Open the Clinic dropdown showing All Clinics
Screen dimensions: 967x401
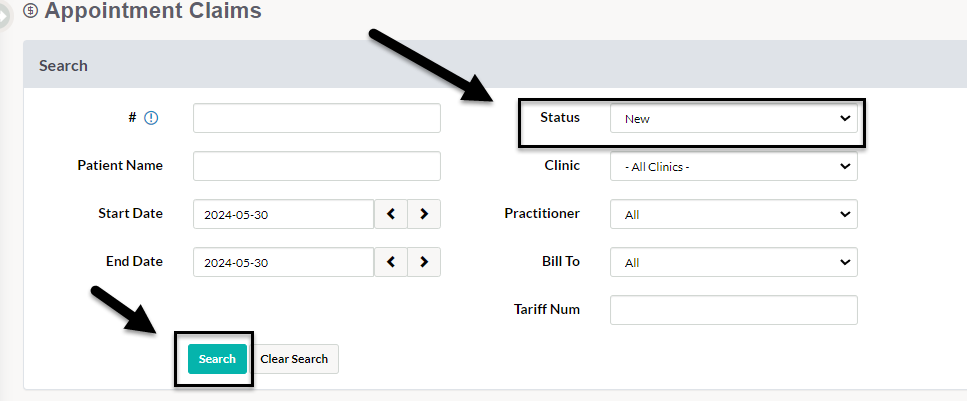(x=734, y=166)
